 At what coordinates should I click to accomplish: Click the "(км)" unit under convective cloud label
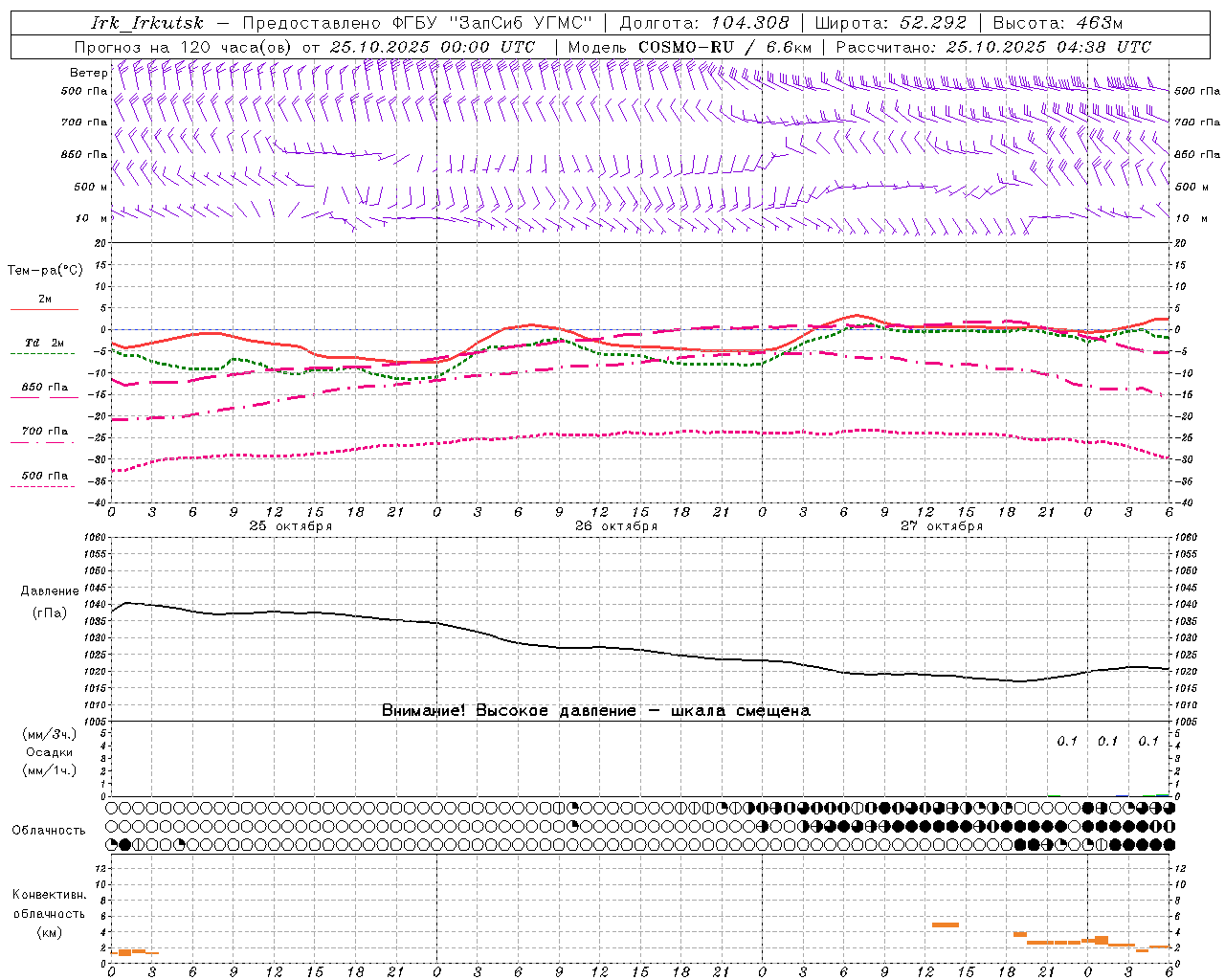click(x=50, y=932)
